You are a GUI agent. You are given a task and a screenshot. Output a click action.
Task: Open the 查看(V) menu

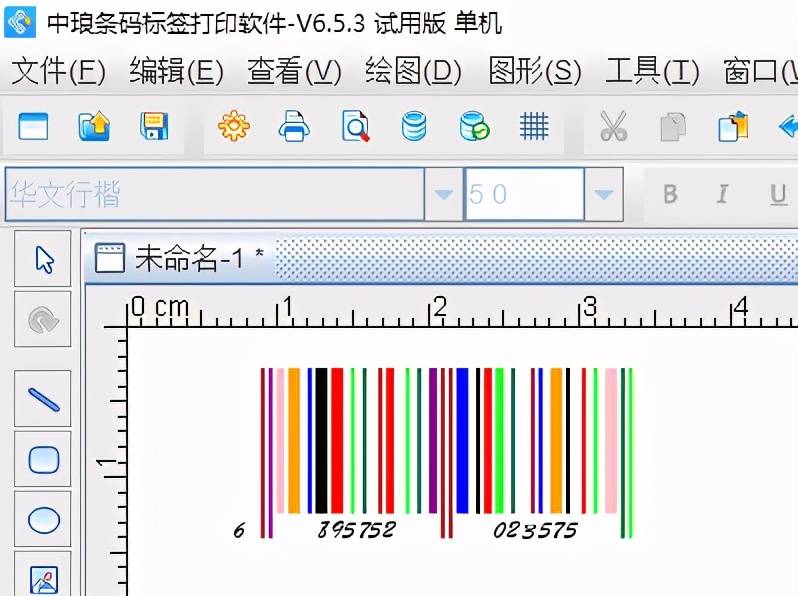tap(294, 71)
